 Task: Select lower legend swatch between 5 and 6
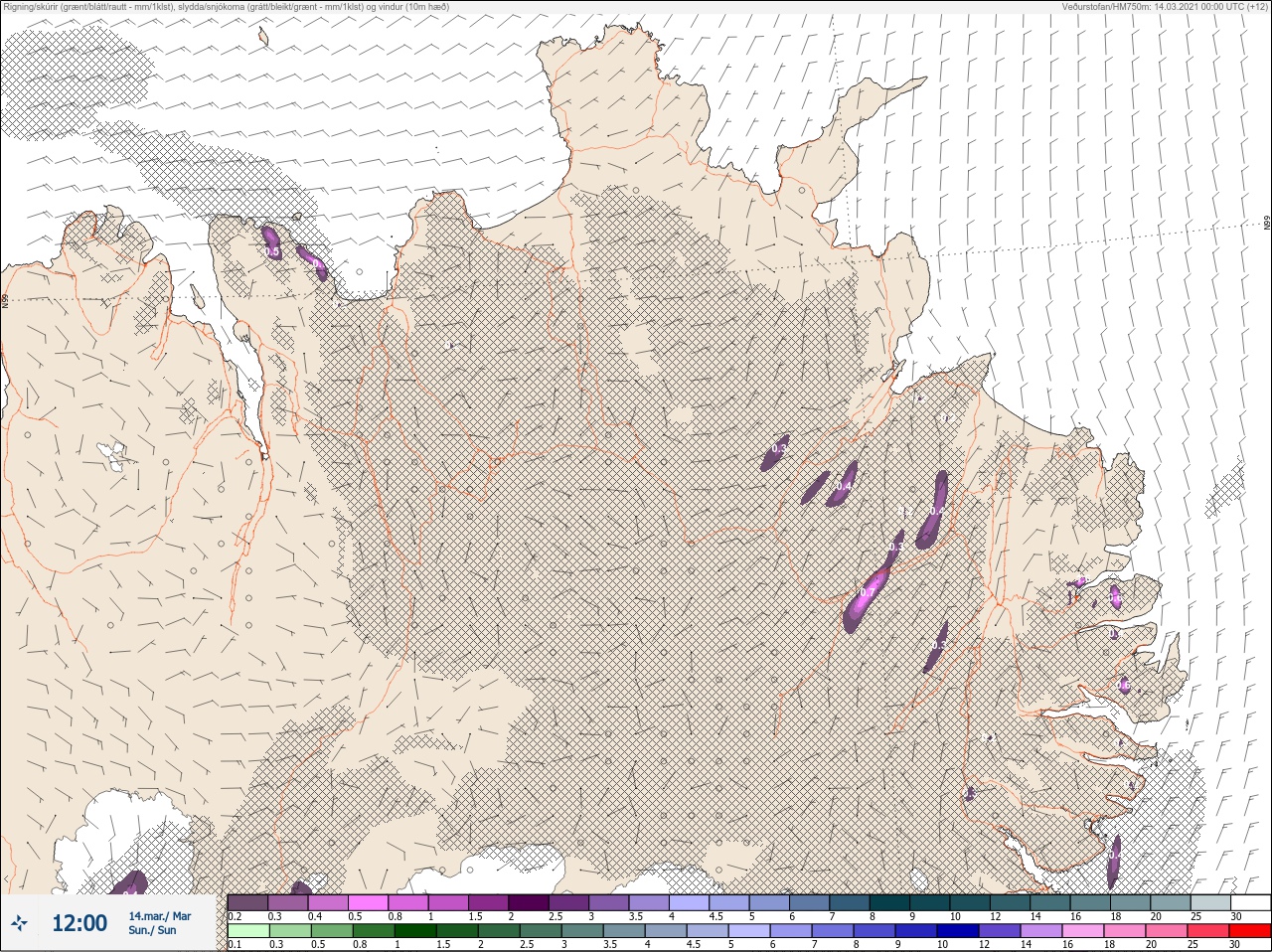(750, 931)
